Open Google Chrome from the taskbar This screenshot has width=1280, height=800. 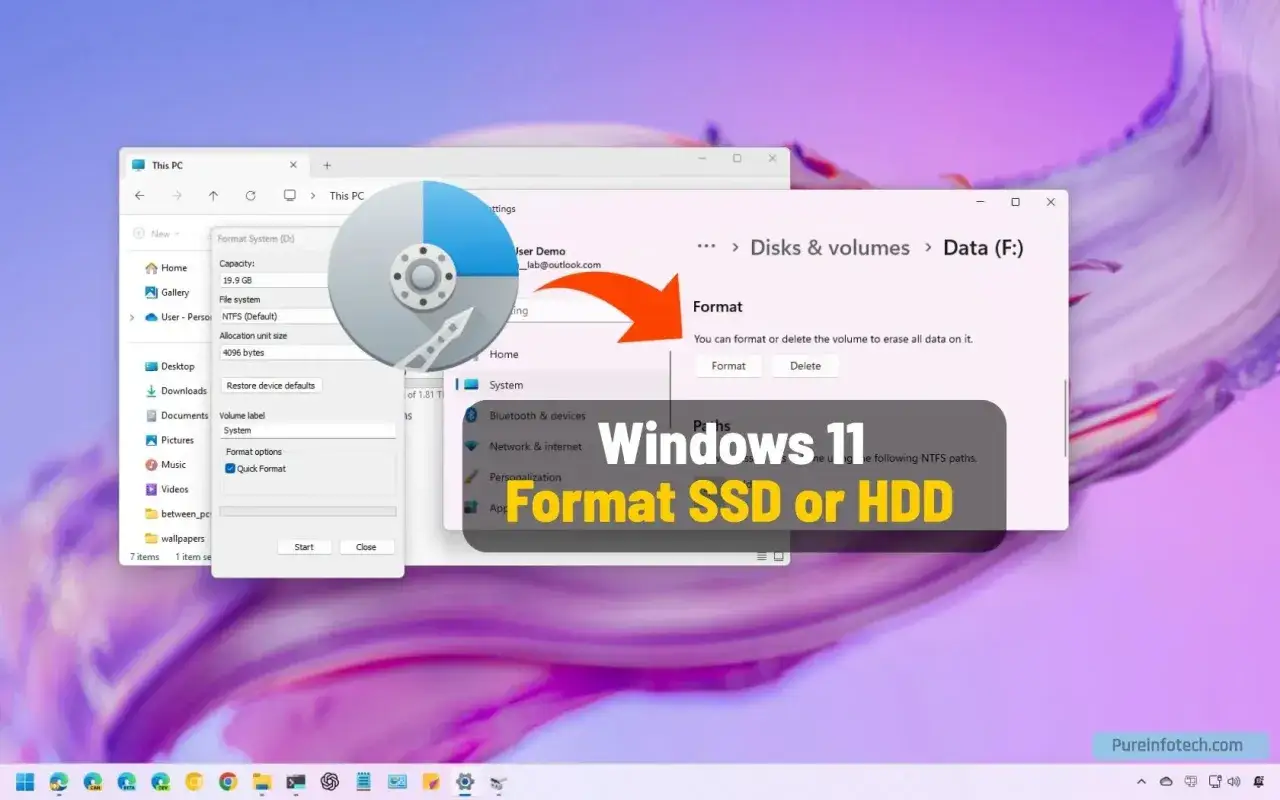(x=228, y=782)
